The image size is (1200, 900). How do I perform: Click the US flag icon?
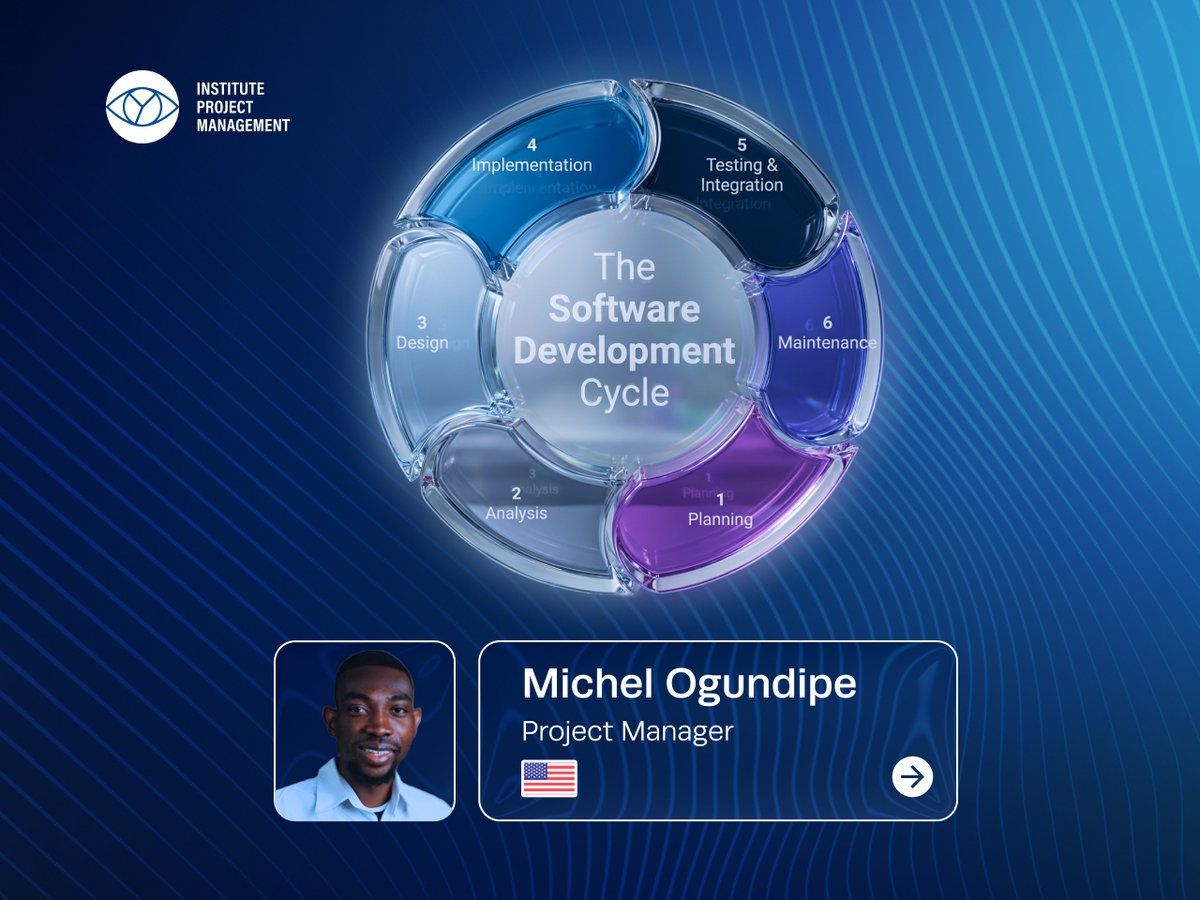click(x=549, y=778)
